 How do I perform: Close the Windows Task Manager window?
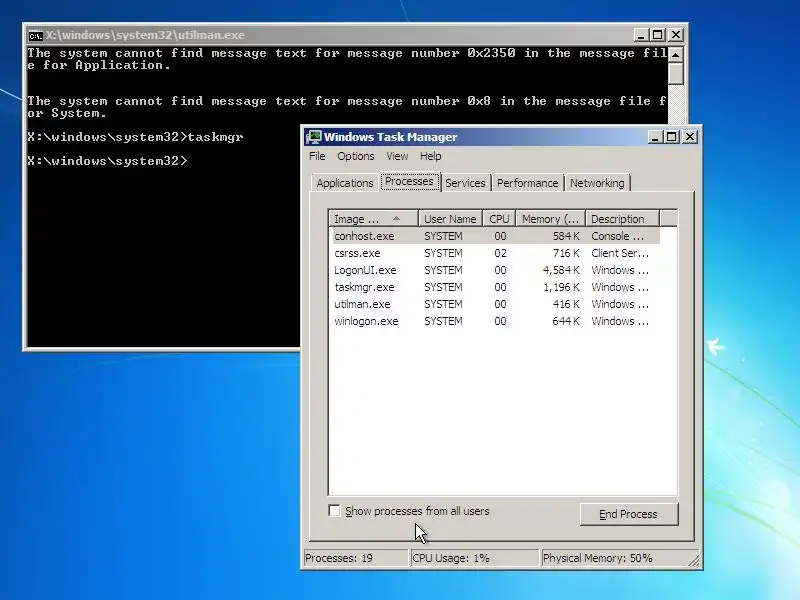pyautogui.click(x=690, y=137)
